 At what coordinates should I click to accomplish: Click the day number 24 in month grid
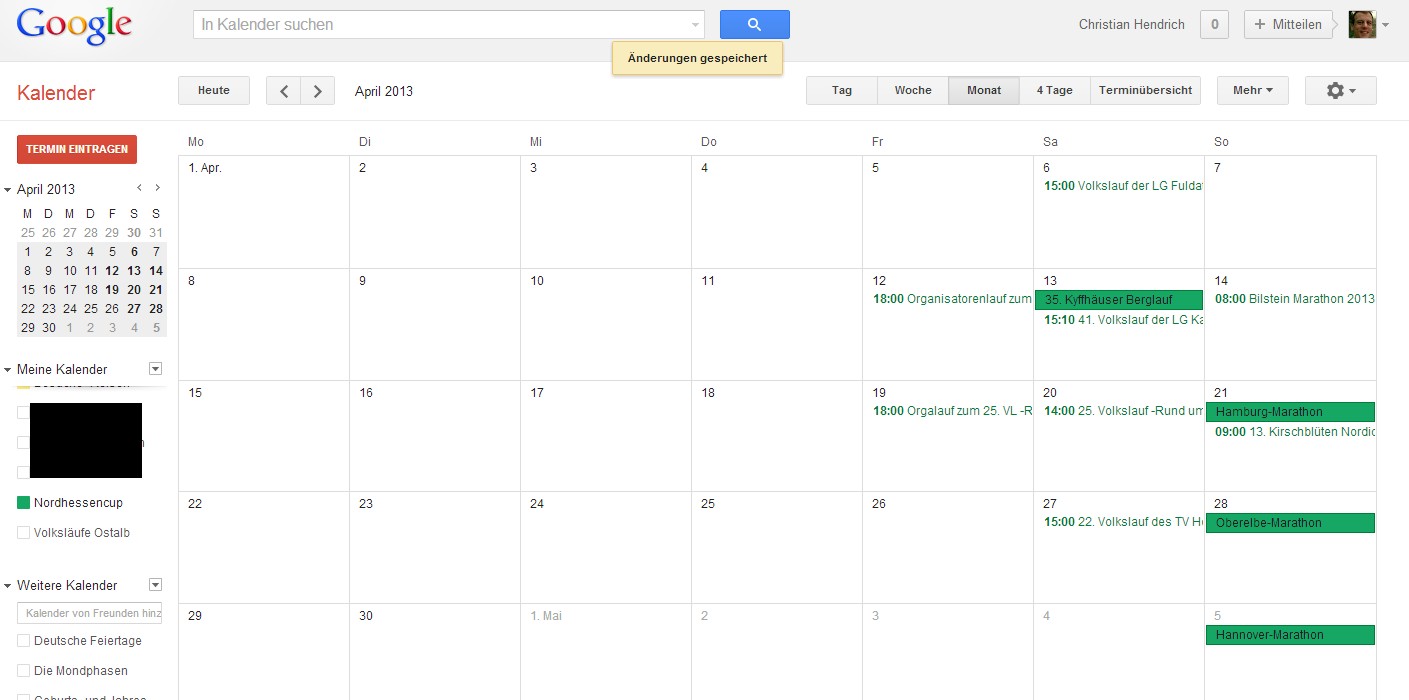pyautogui.click(x=537, y=504)
